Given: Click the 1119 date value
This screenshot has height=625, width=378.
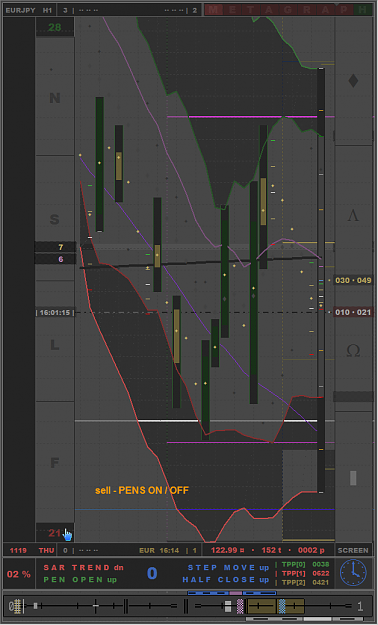Looking at the screenshot, I should [x=18, y=550].
